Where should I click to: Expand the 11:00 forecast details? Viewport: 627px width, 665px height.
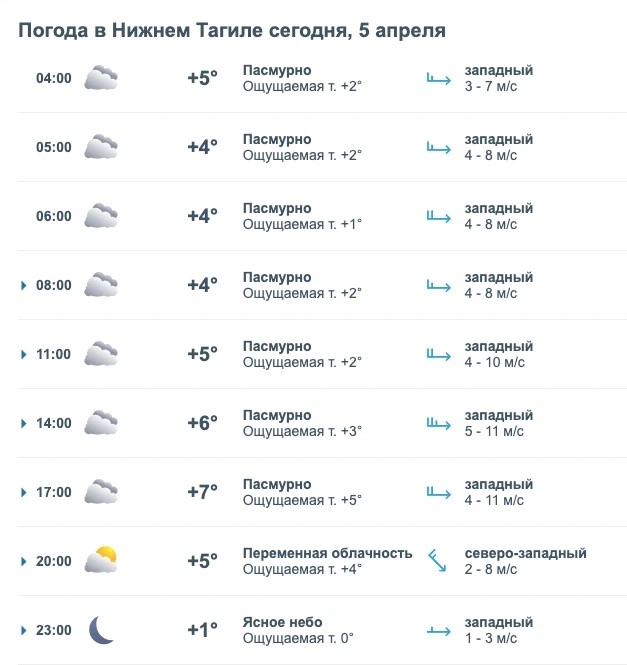tap(23, 355)
